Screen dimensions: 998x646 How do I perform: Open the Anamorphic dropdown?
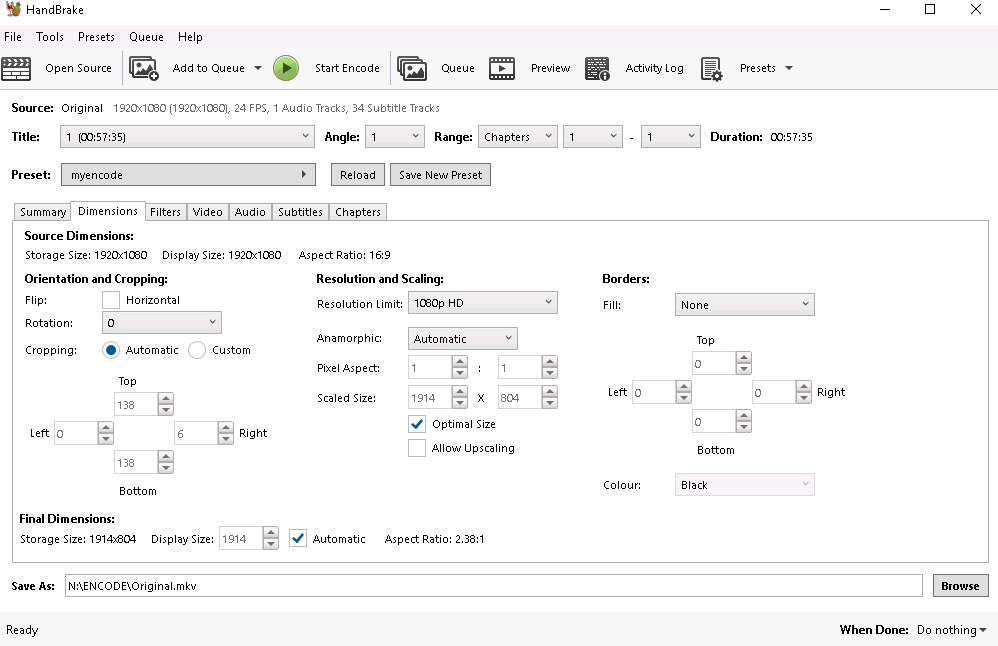463,339
